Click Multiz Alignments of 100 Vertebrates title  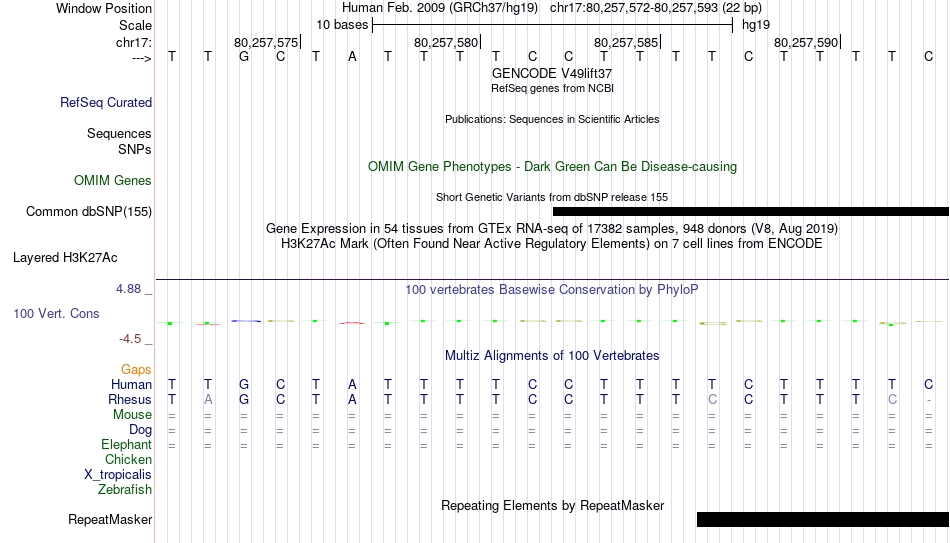point(552,356)
